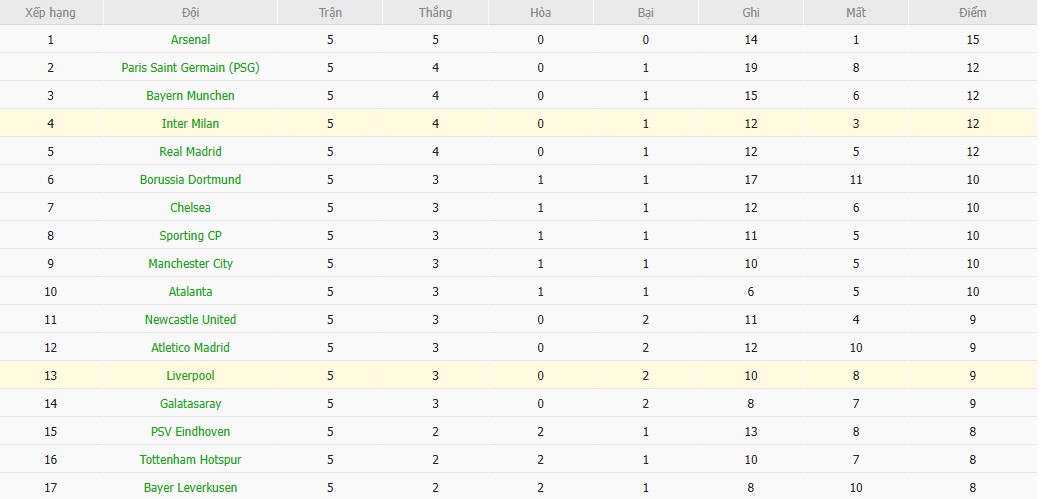Screen dimensions: 1042x499
Task: Open Newcastle United team link
Action: point(190,320)
